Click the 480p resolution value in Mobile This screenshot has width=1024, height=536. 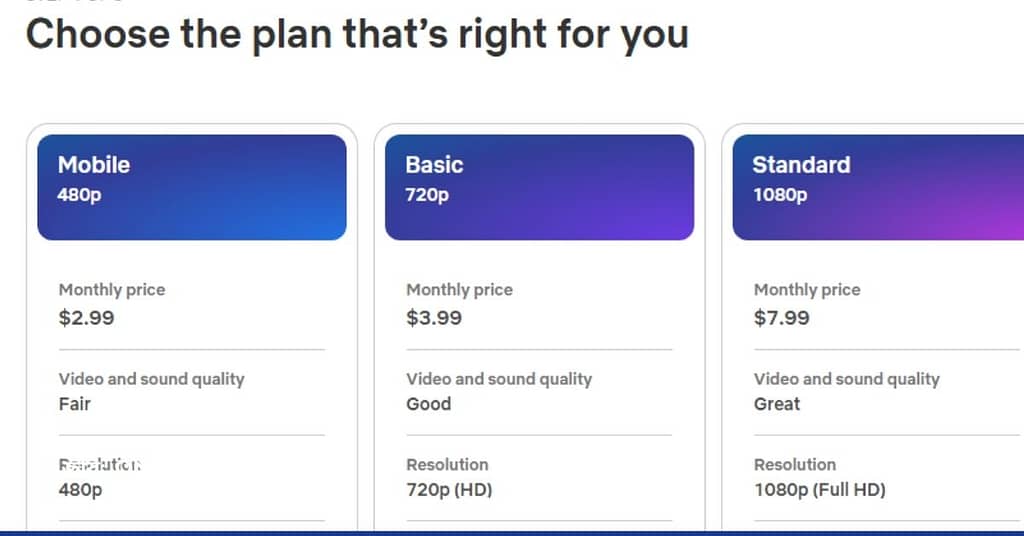click(80, 490)
